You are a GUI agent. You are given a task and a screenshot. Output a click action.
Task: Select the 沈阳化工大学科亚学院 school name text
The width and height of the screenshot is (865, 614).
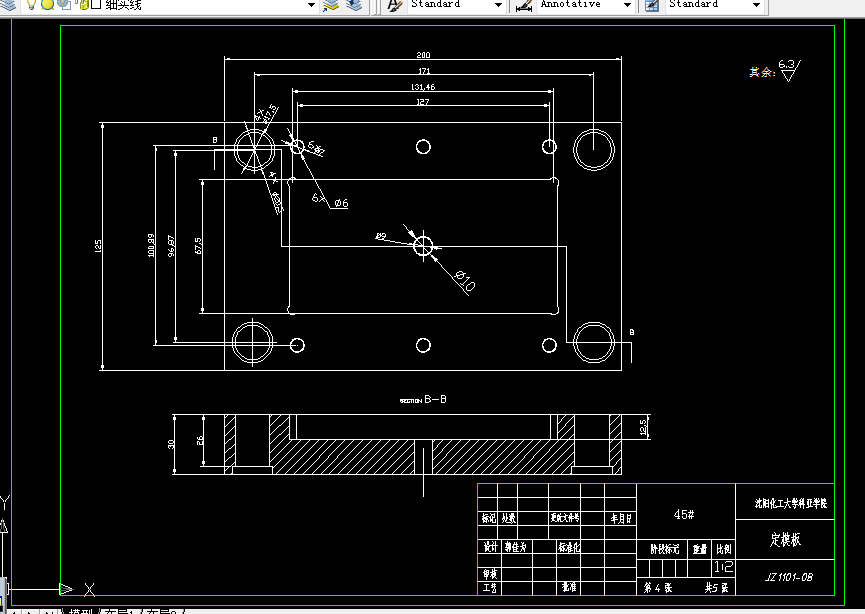pos(791,503)
